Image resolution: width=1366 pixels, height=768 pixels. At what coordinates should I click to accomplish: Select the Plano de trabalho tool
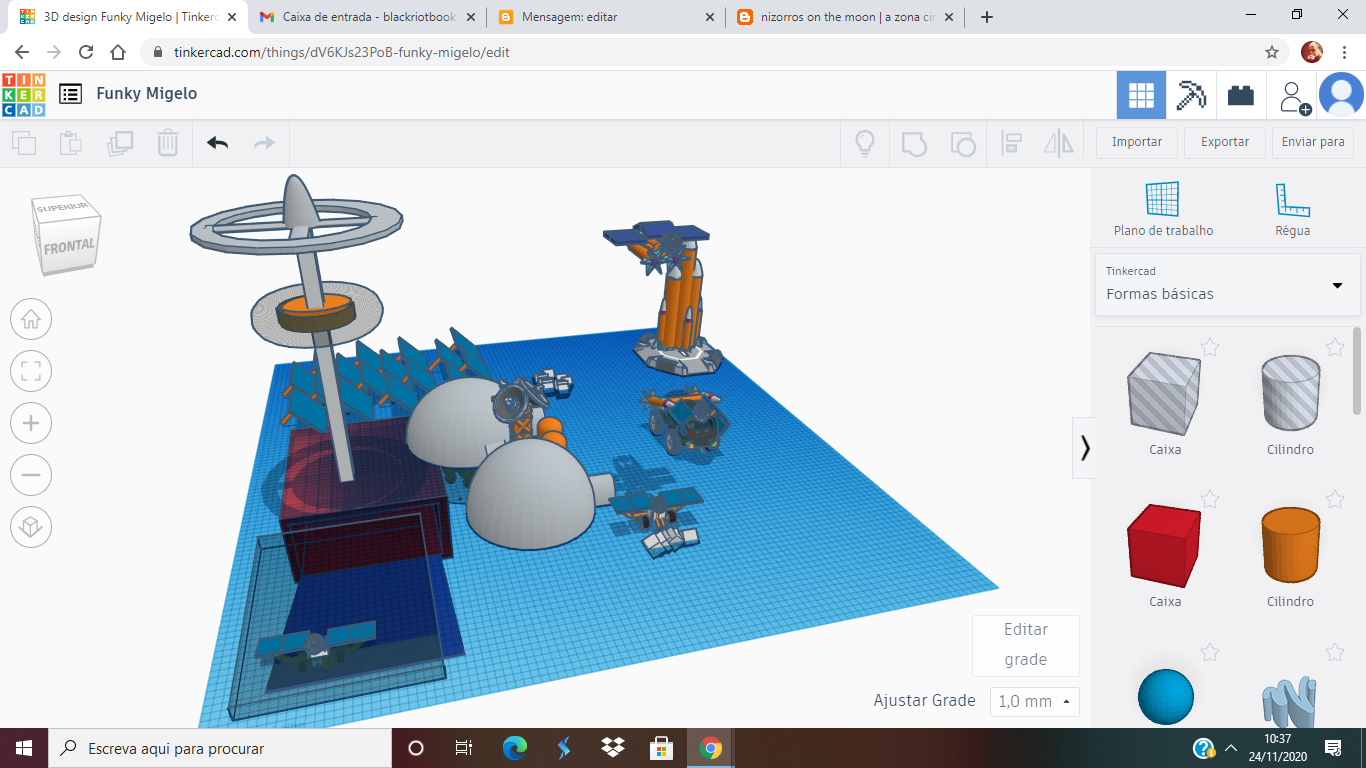pyautogui.click(x=1163, y=209)
